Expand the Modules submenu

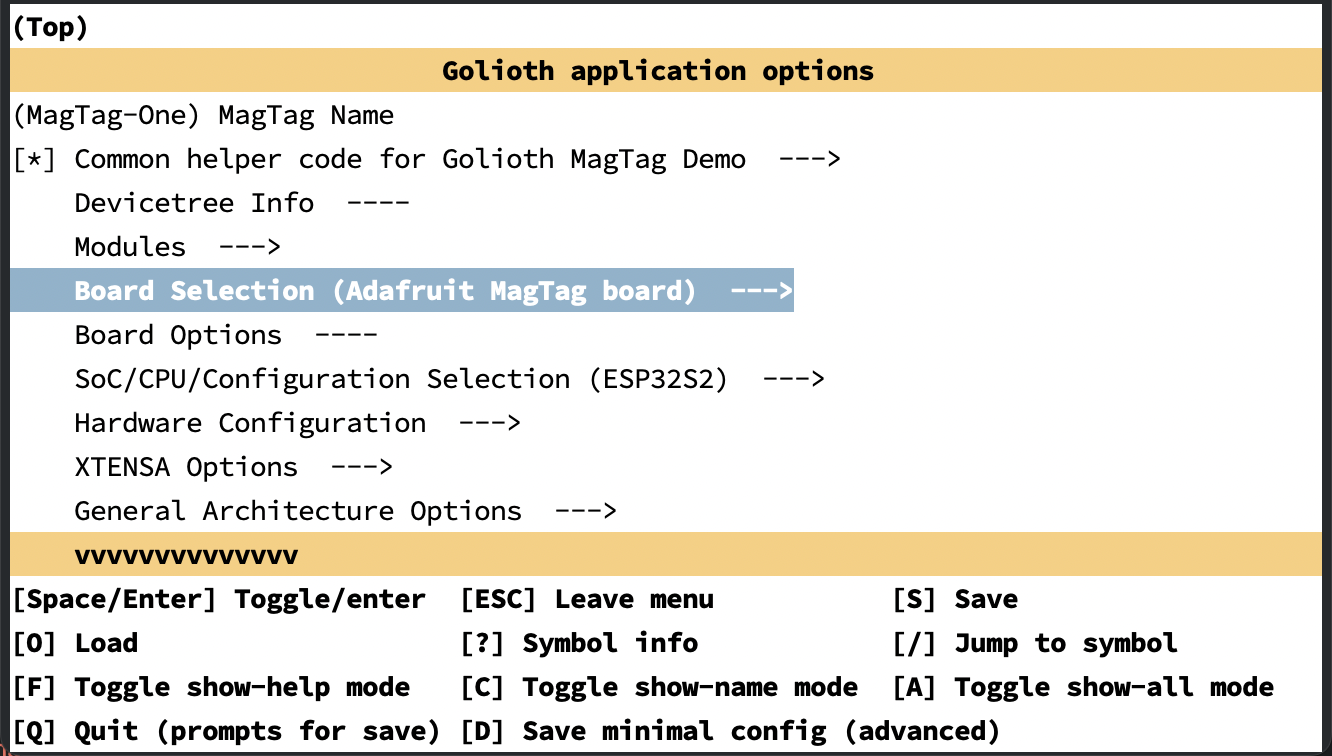point(175,246)
